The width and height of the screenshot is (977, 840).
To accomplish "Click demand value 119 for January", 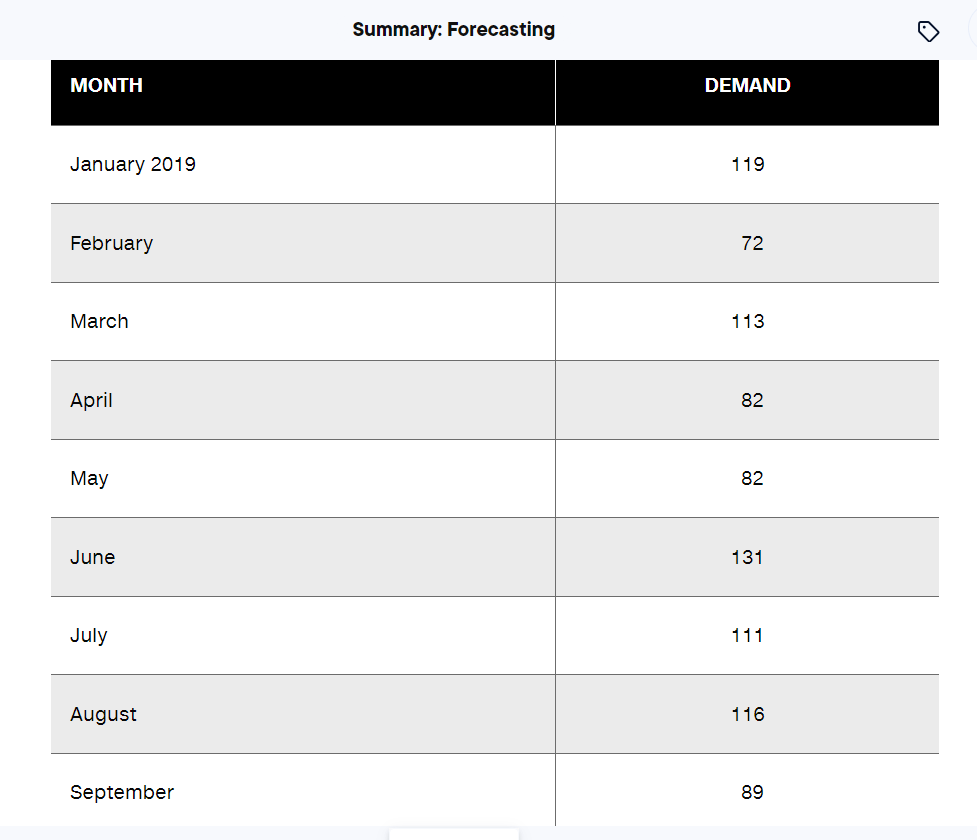I will click(747, 165).
